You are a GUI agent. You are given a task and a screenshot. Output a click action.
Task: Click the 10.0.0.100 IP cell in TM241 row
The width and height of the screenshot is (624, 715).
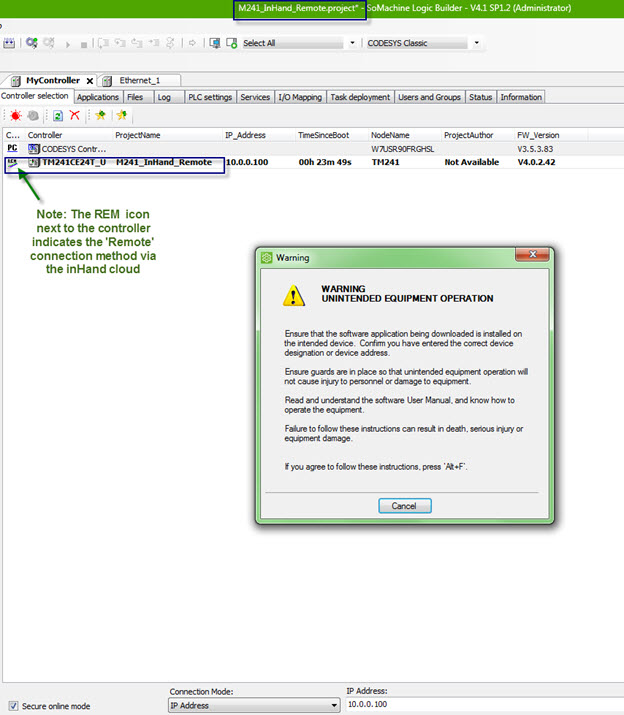(247, 162)
